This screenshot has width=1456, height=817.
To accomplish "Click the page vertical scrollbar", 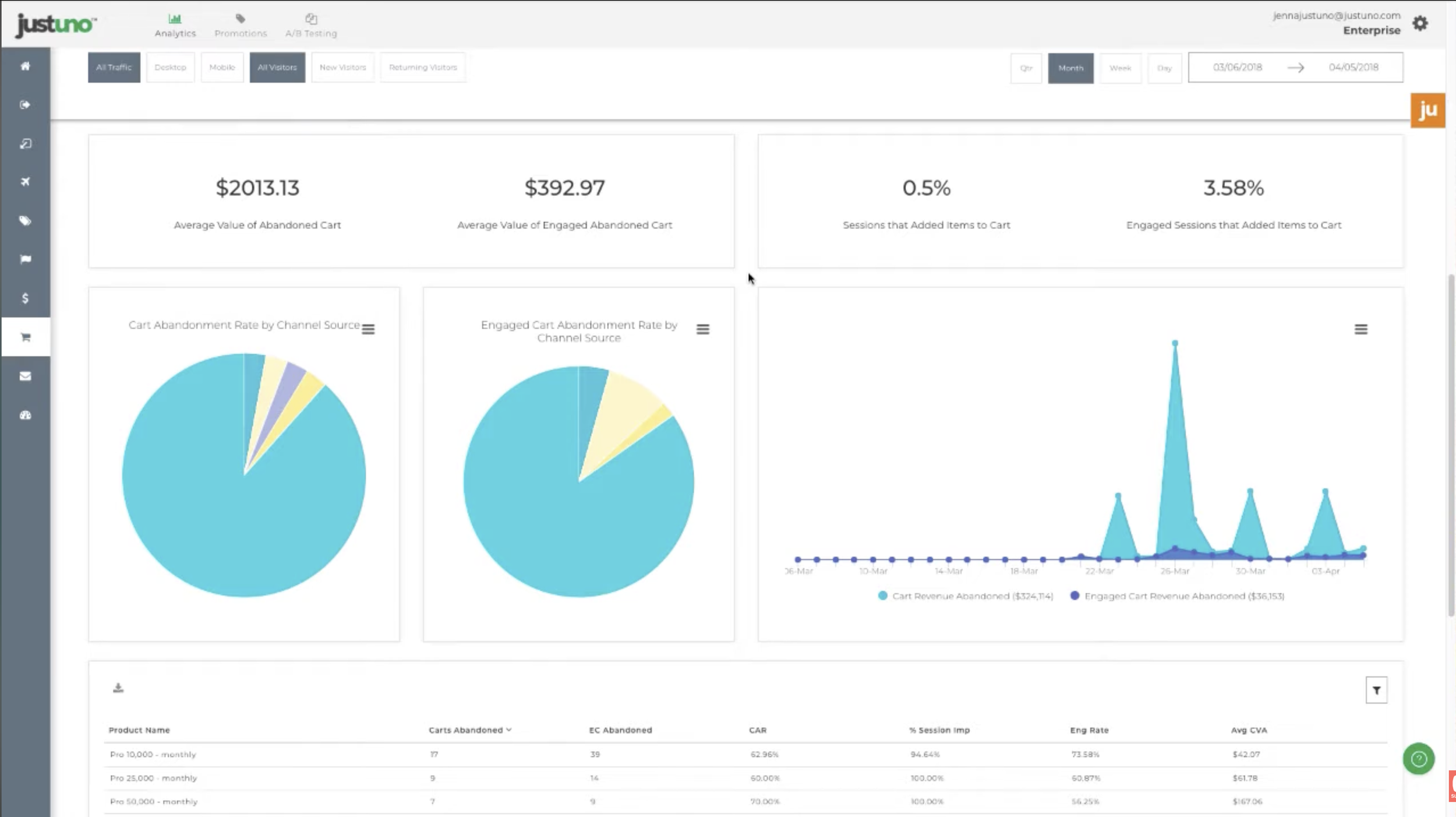I will [x=1450, y=446].
